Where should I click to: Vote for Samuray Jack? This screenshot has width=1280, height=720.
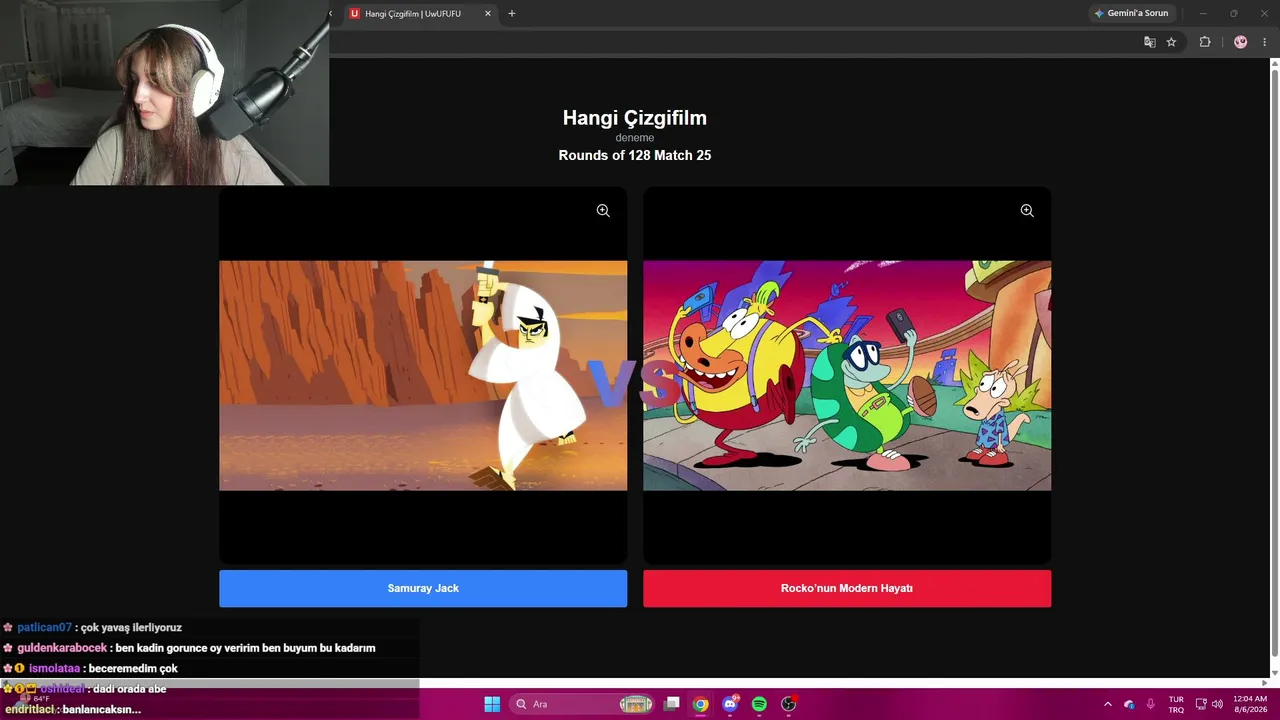pos(423,589)
